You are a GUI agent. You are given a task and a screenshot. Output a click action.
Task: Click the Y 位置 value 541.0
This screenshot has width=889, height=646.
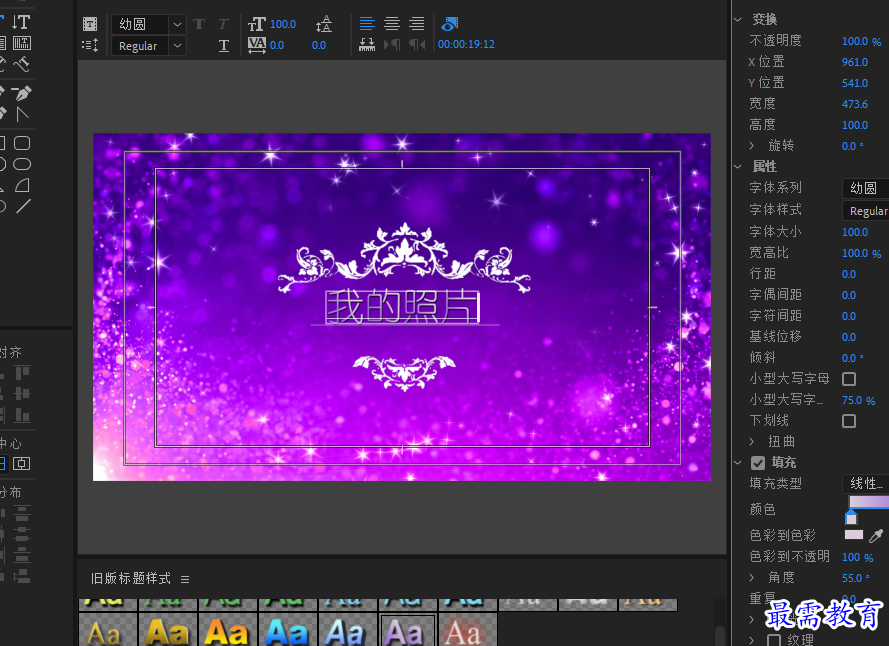coord(854,83)
